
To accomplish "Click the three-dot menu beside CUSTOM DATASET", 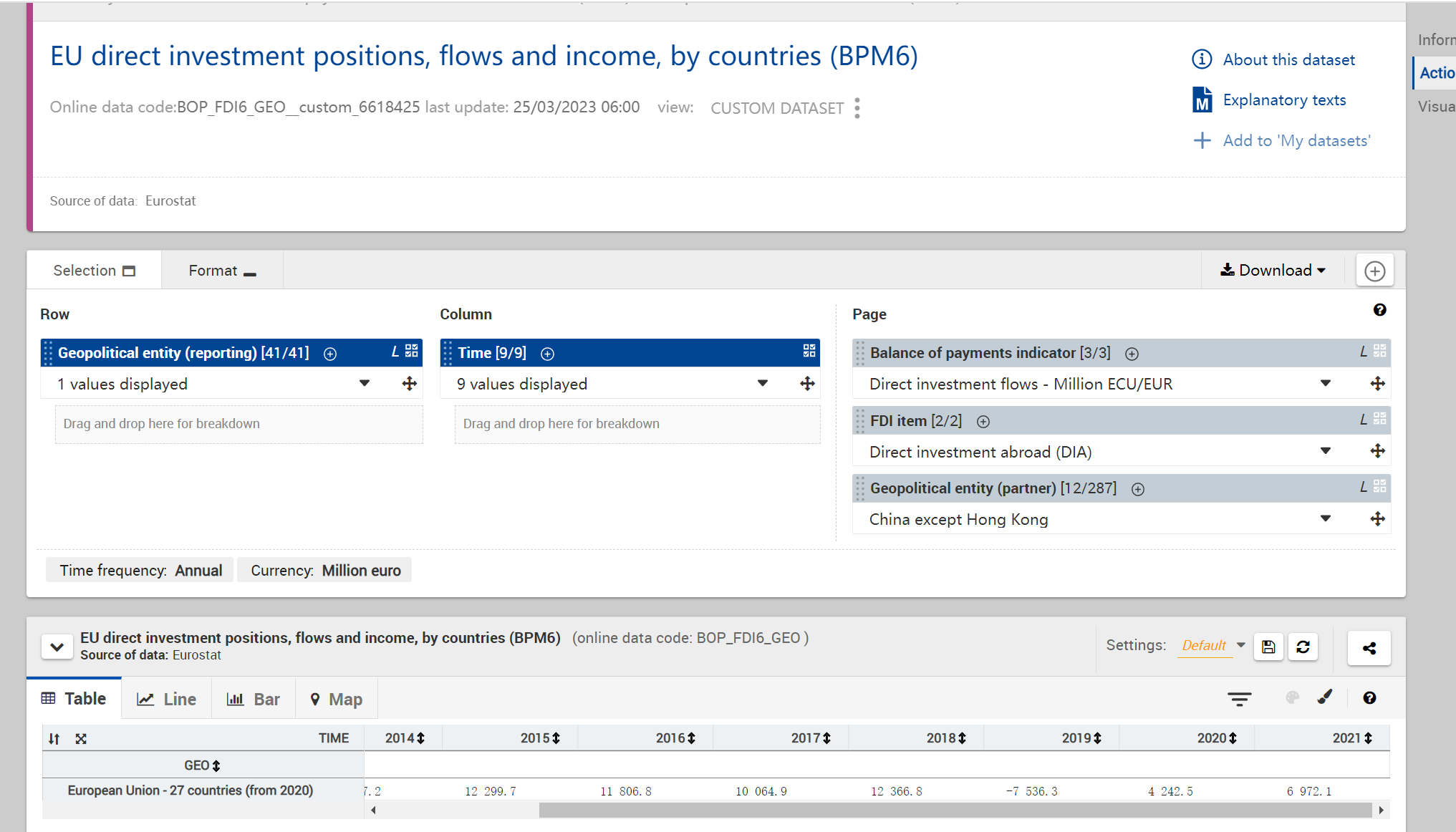I will (x=857, y=108).
